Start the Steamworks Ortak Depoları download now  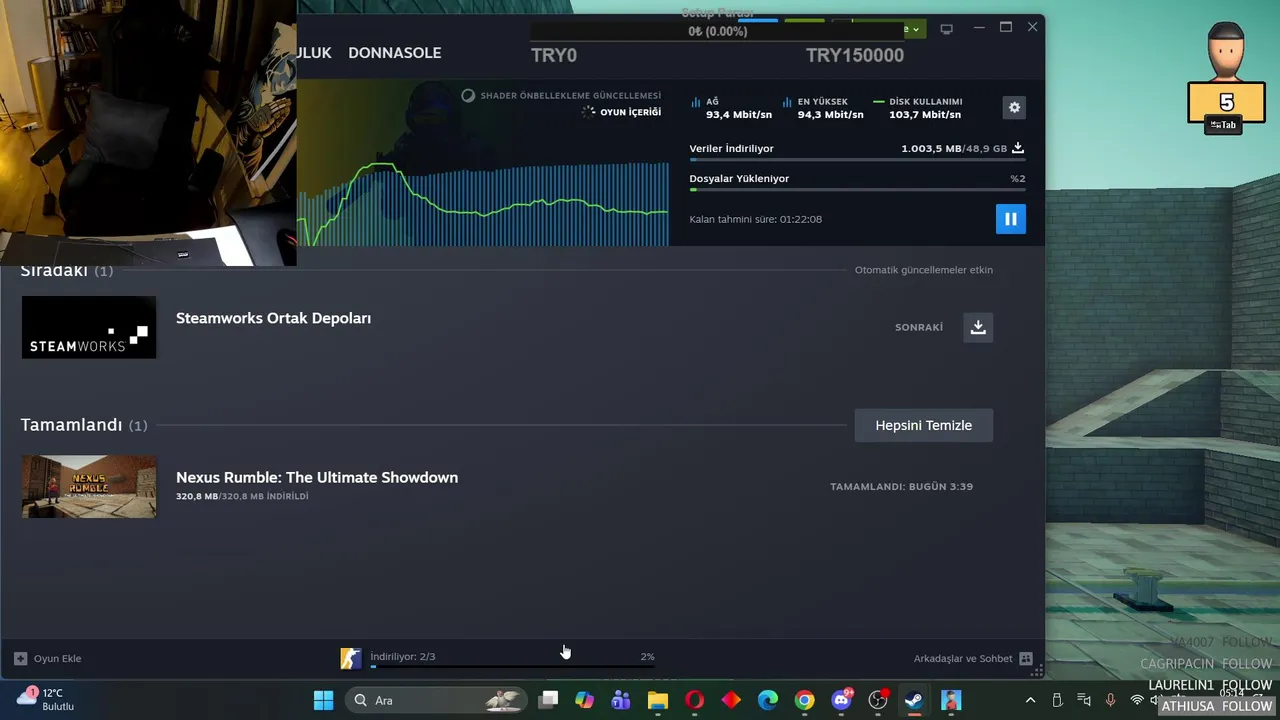(978, 327)
